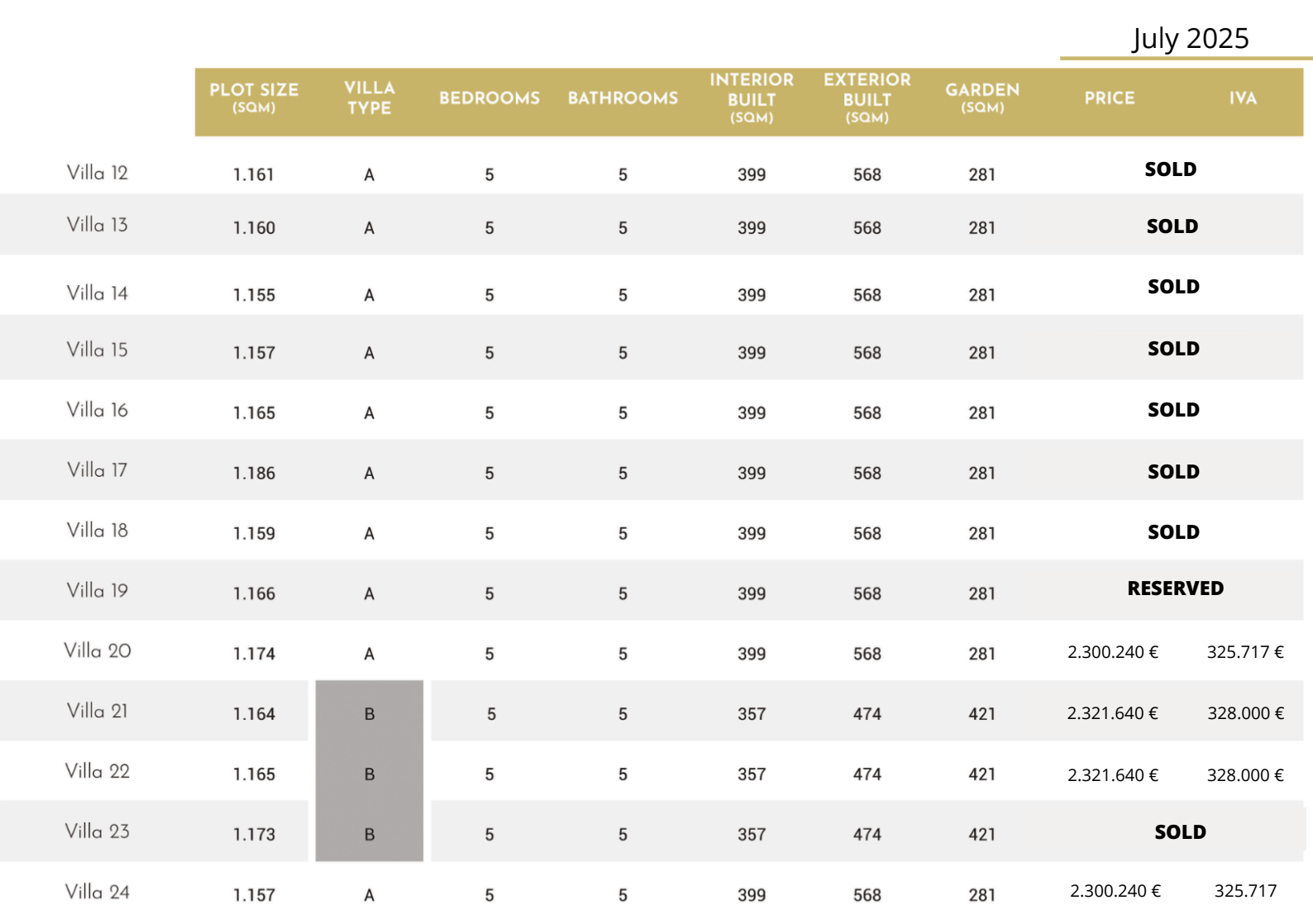This screenshot has height=924, width=1313.
Task: Select the July 2025 date label
Action: coord(1191,38)
